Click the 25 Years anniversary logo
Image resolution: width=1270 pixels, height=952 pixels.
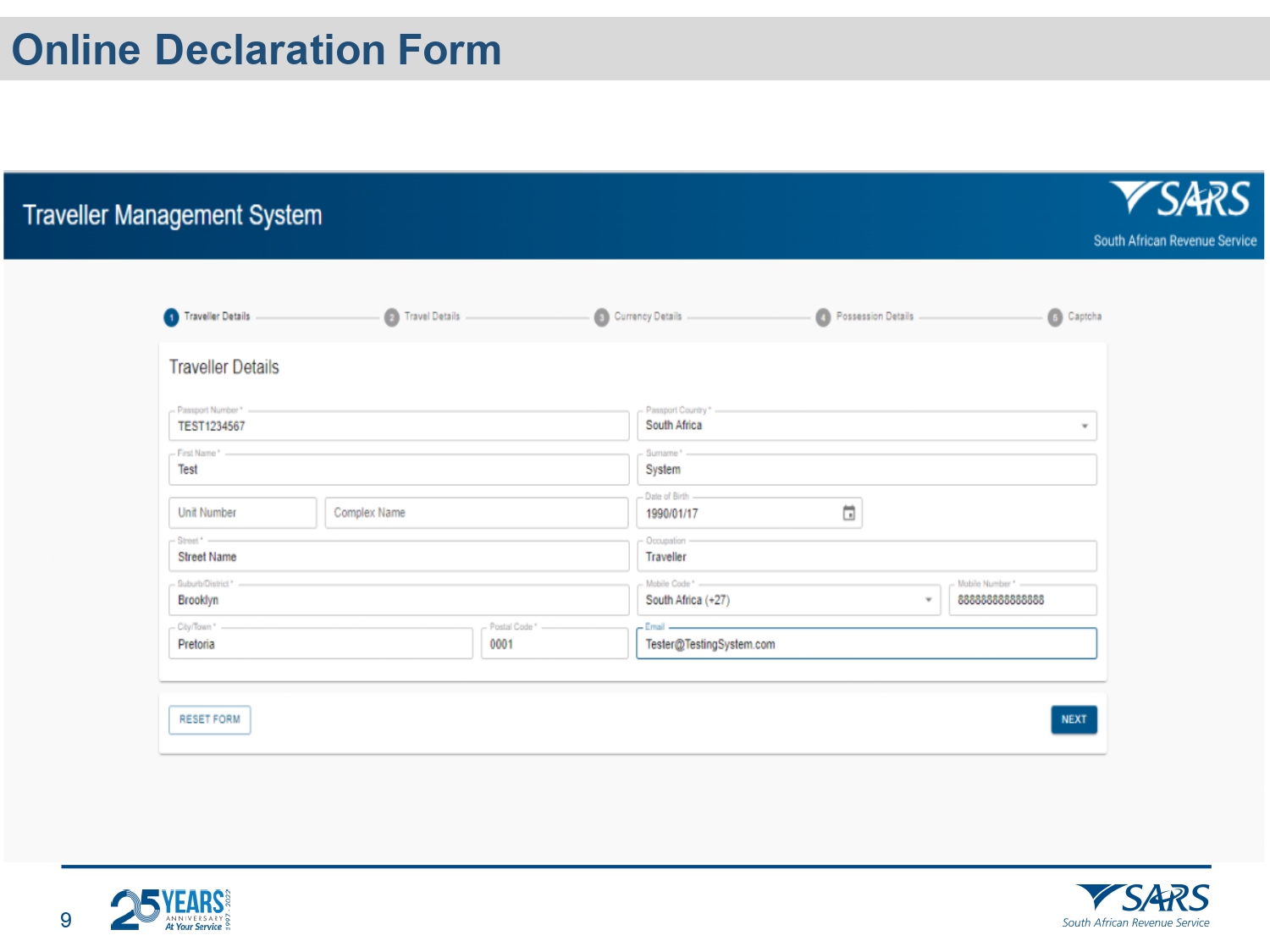tap(170, 910)
